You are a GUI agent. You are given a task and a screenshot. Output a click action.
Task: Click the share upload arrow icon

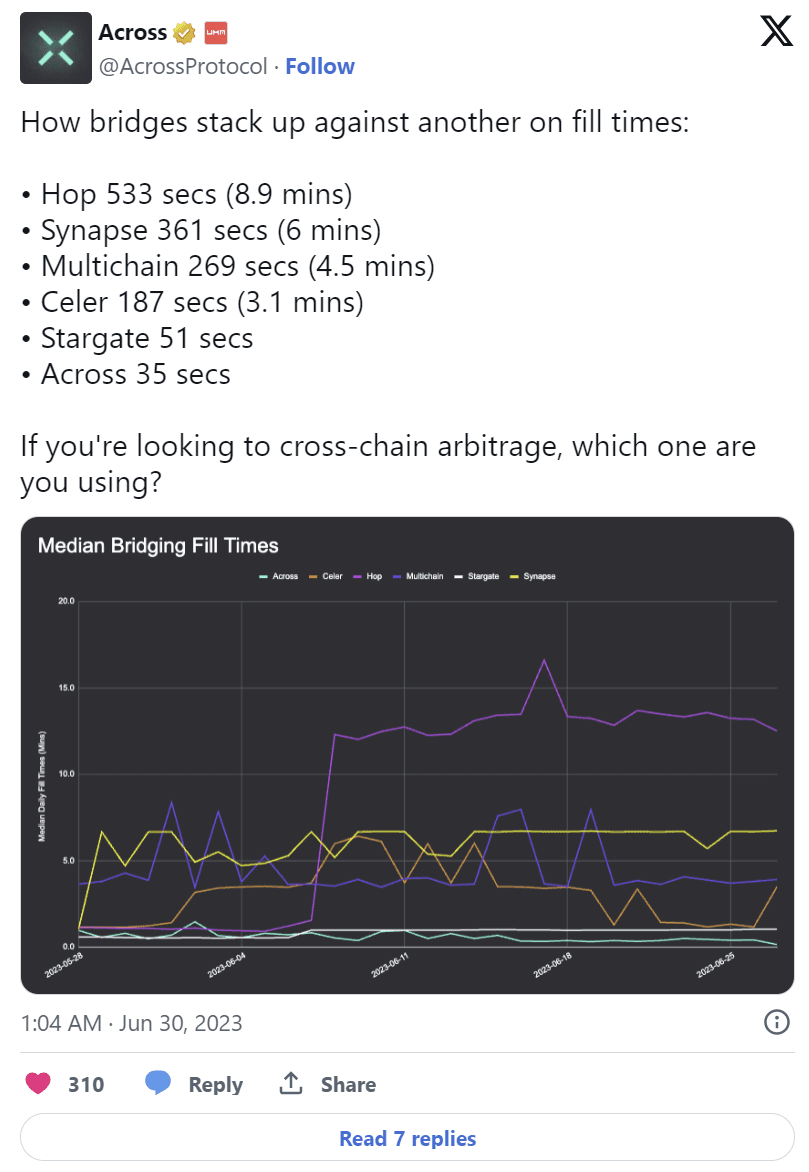coord(291,1084)
